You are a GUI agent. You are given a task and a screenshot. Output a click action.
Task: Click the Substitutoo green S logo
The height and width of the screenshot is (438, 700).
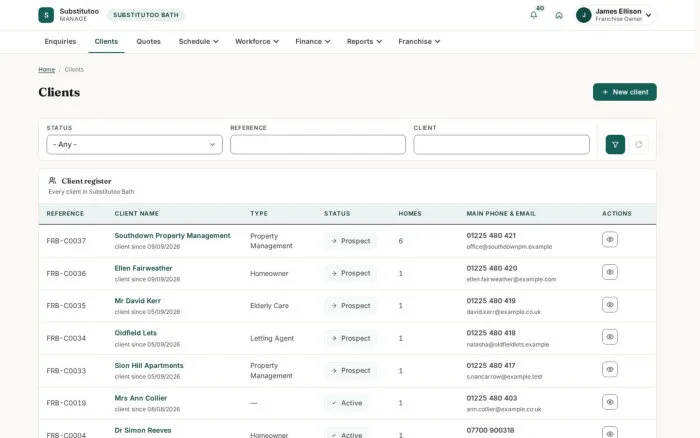point(46,15)
